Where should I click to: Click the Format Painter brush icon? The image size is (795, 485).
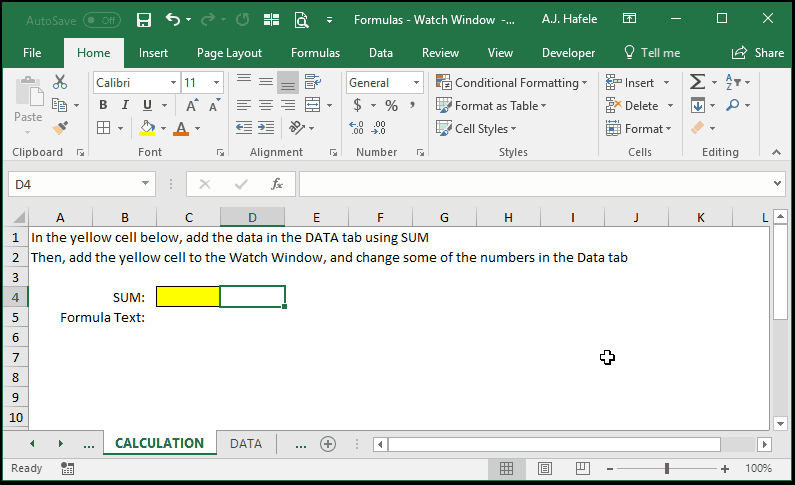[x=60, y=128]
